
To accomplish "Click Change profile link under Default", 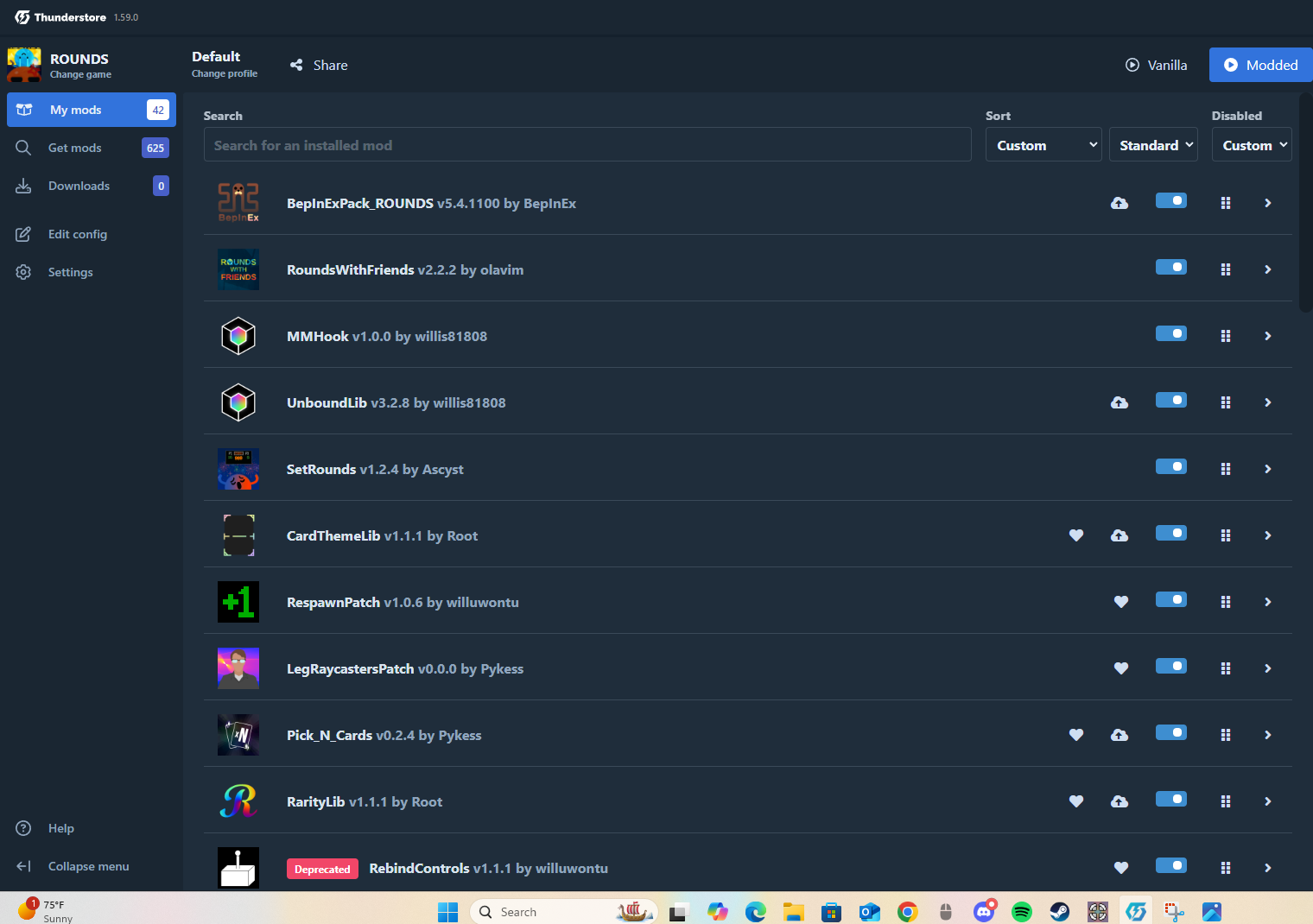I will [225, 74].
